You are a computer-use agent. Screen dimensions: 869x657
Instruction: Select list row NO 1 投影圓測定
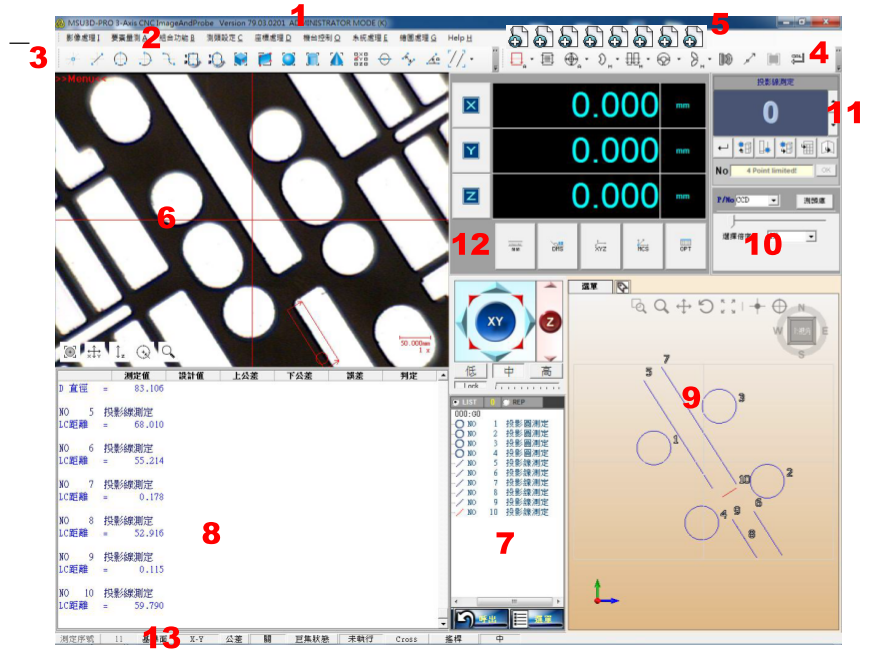point(502,424)
